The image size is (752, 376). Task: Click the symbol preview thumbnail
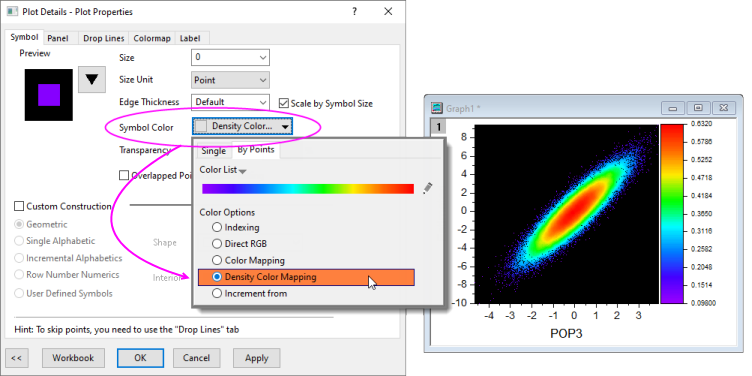tap(49, 95)
